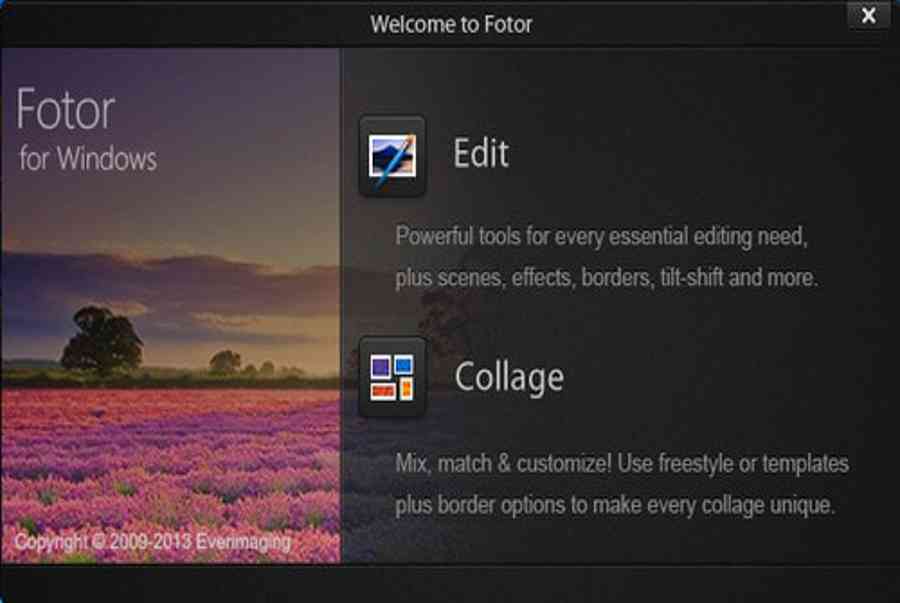Select the 'Powerful tools for every essential' line
This screenshot has width=900, height=603.
601,237
